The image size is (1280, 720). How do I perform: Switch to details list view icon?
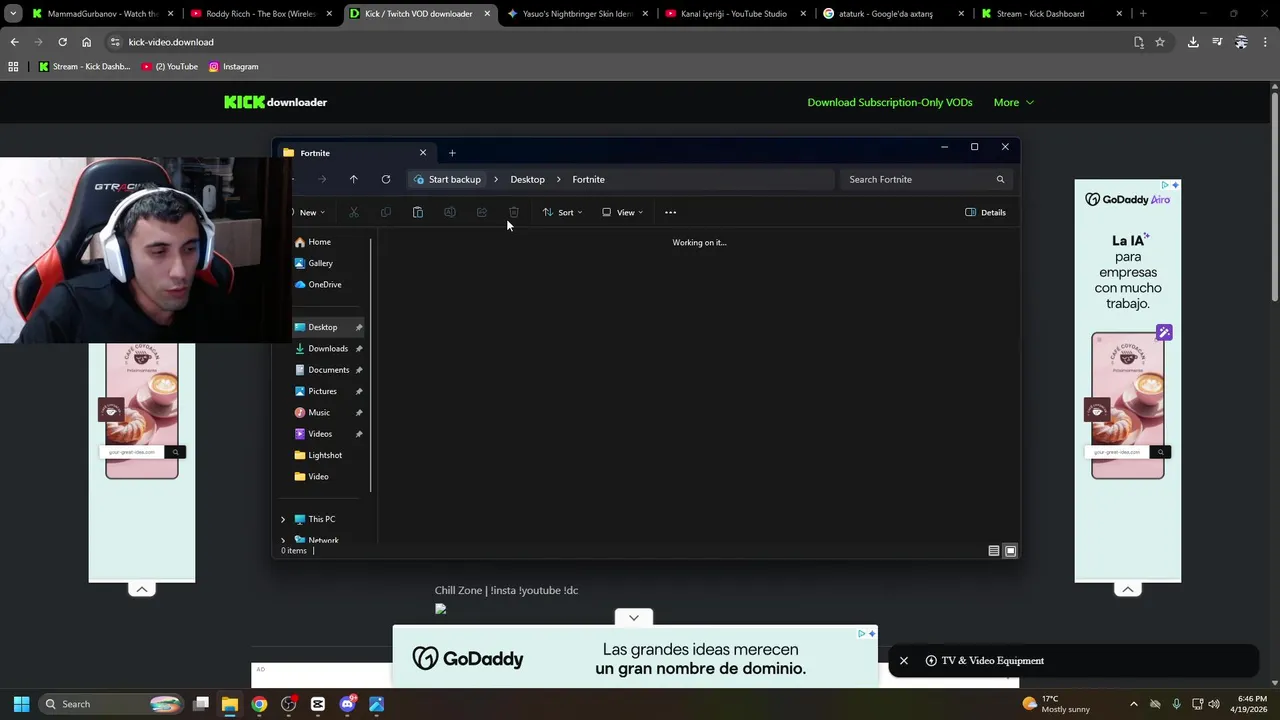click(994, 551)
